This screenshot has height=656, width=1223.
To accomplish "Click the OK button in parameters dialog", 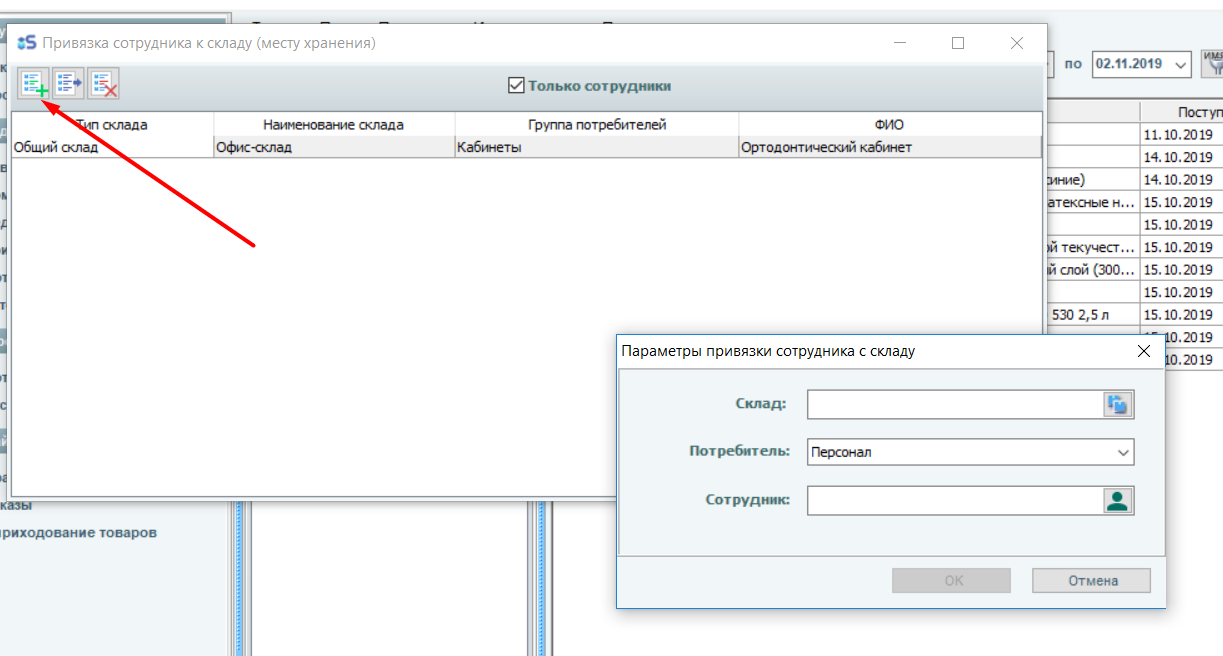I will pos(951,581).
